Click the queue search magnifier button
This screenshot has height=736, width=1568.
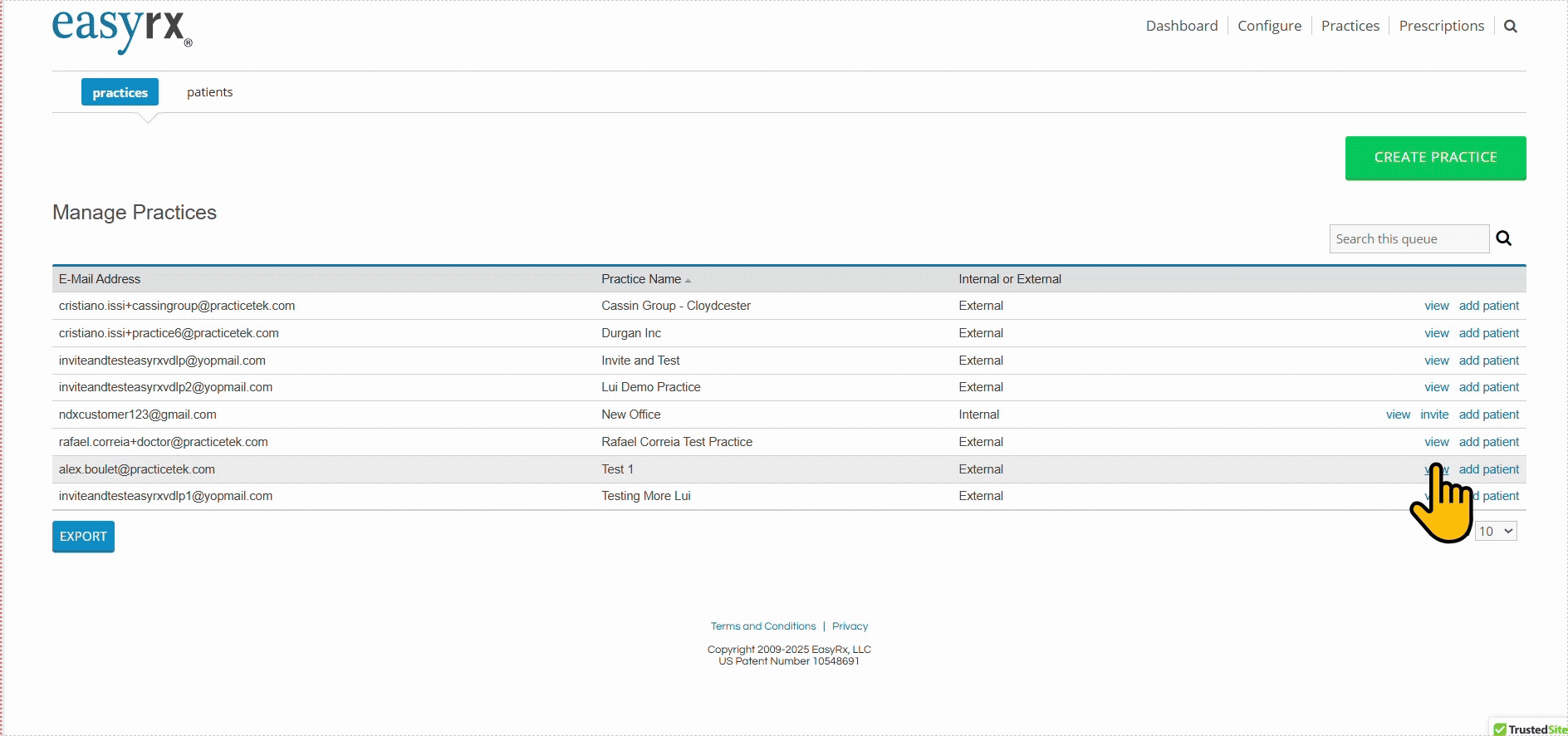coord(1503,239)
